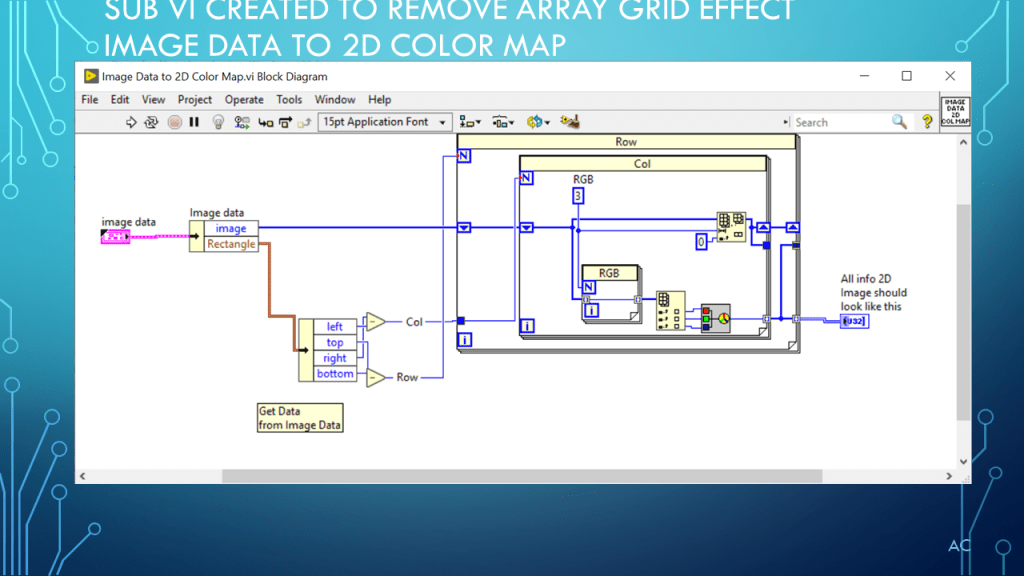The height and width of the screenshot is (576, 1024).
Task: Click the Context Help question mark
Action: tap(927, 122)
